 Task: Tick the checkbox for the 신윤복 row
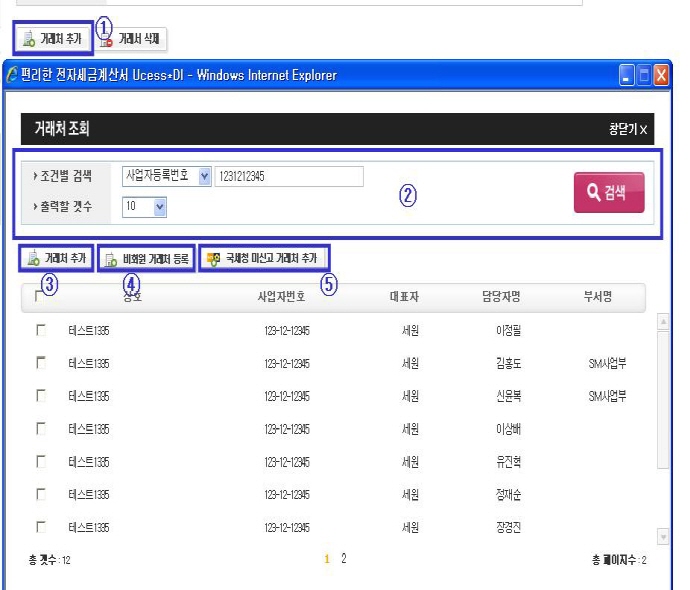(x=41, y=396)
